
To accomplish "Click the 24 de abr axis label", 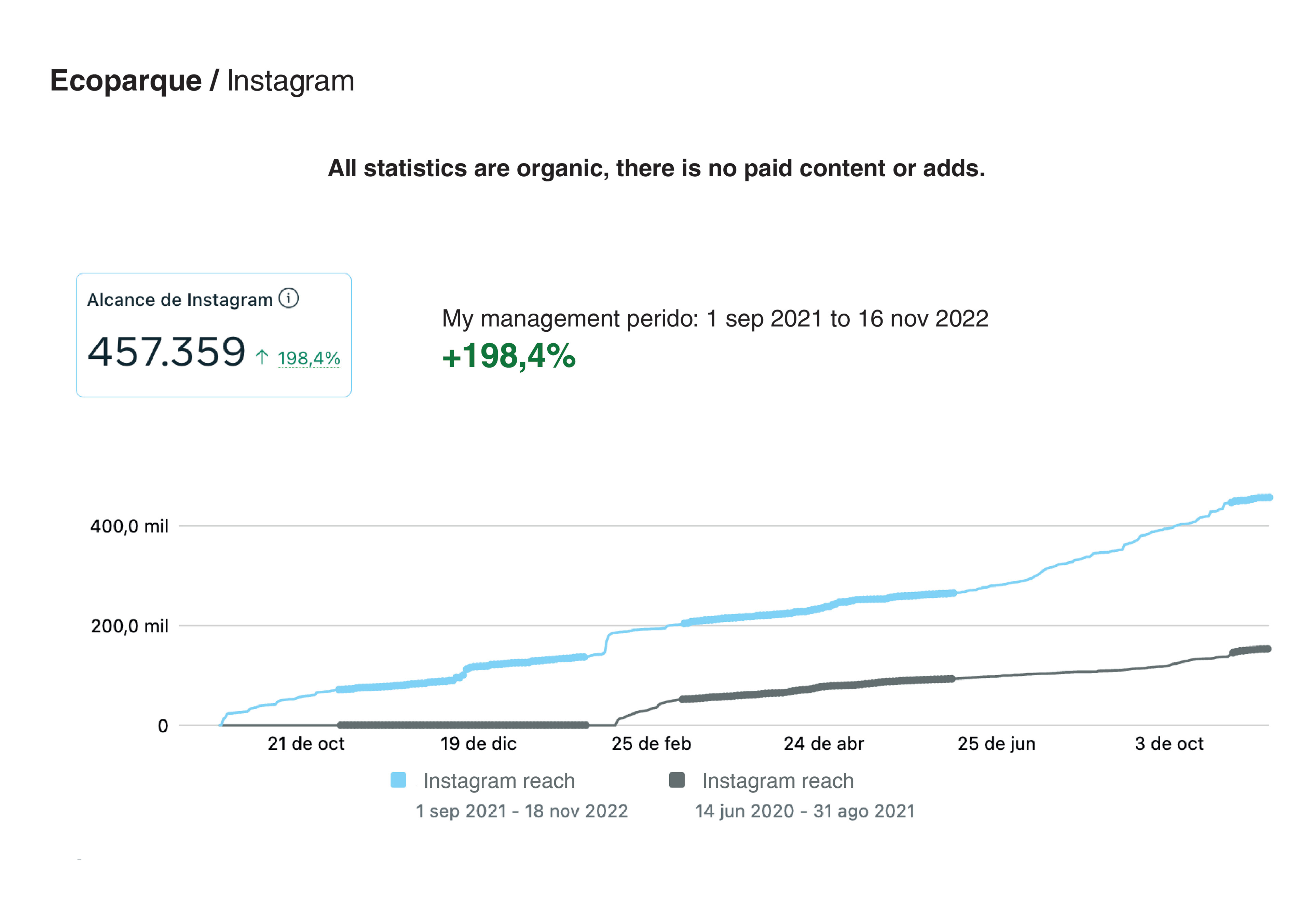I will pyautogui.click(x=823, y=743).
